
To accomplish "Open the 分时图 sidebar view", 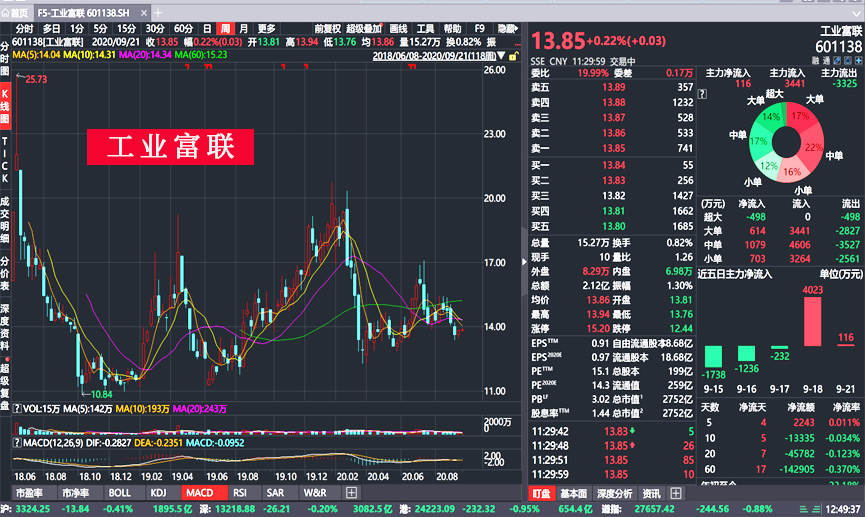I will click(5, 59).
